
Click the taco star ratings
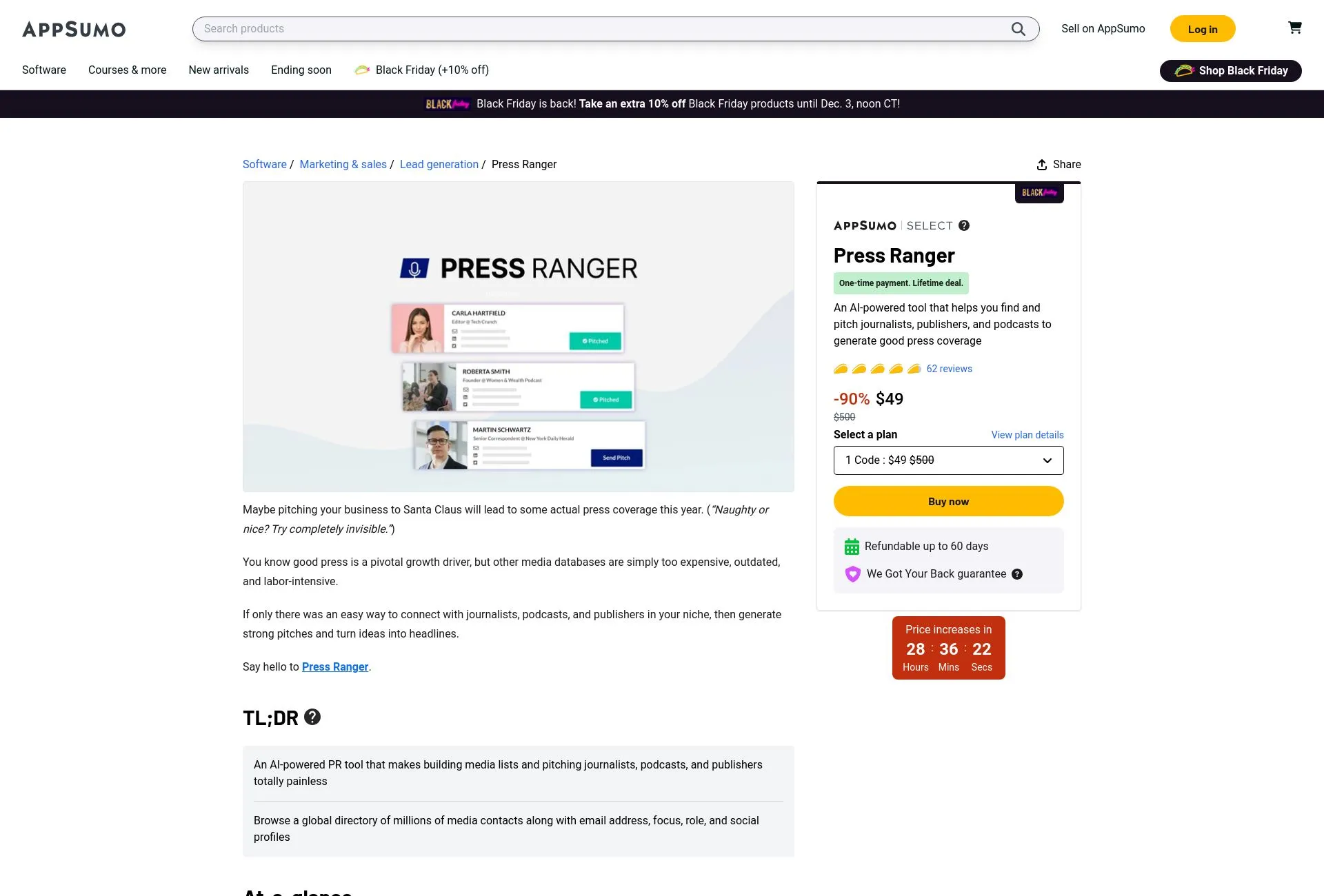click(876, 369)
